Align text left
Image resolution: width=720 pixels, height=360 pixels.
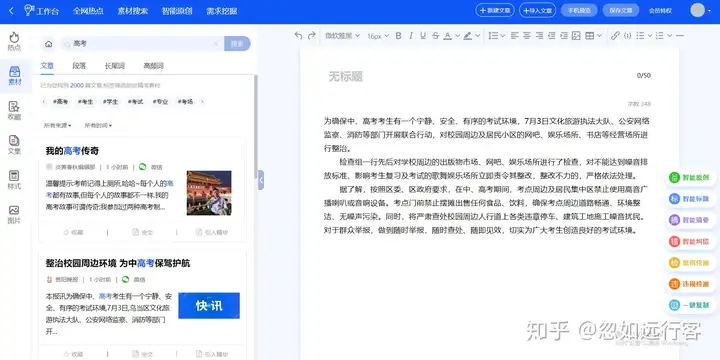(514, 35)
